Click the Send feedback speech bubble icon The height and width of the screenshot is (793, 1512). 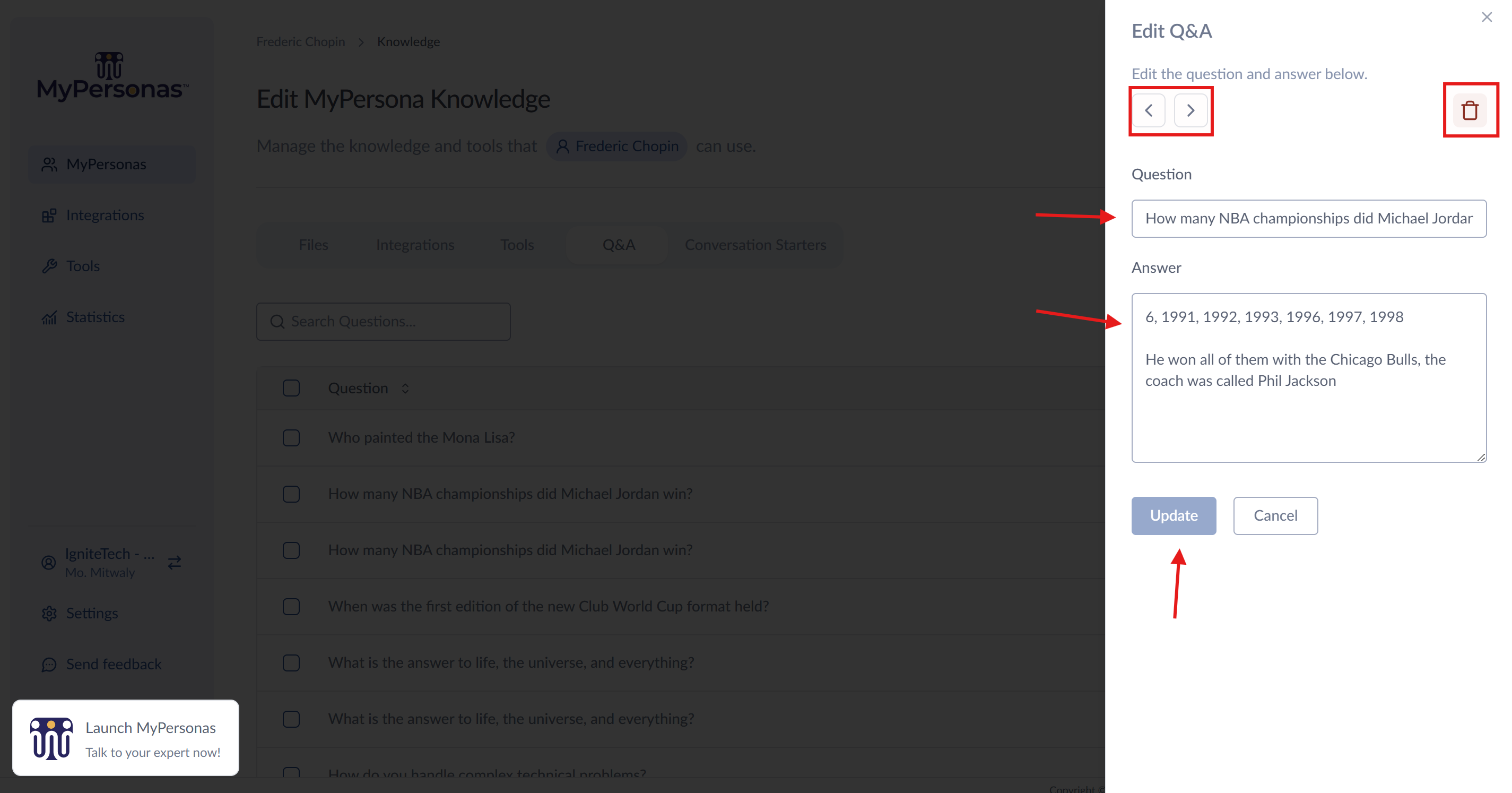(49, 665)
